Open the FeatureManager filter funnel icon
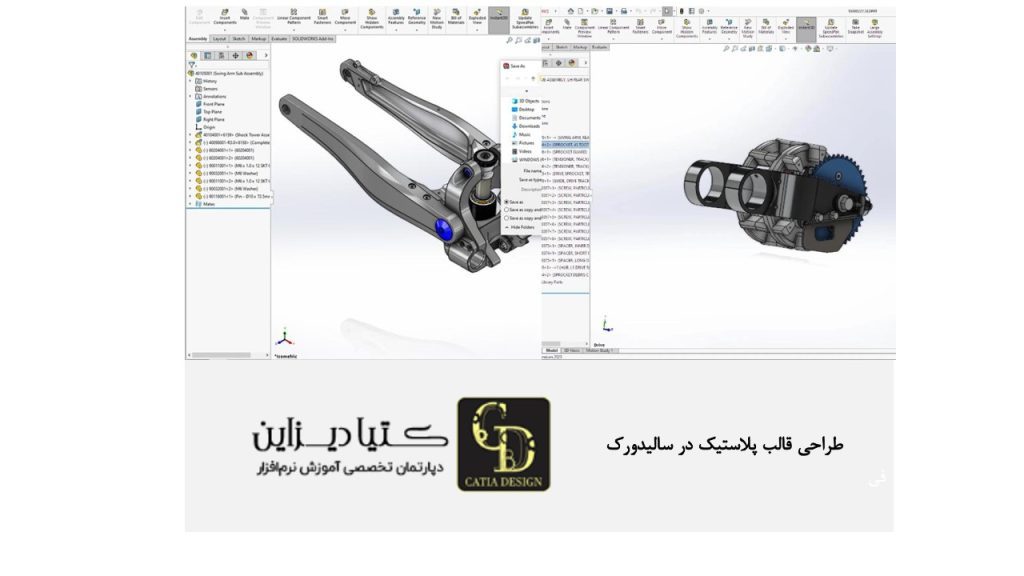Image resolution: width=1024 pixels, height=576 pixels. (x=191, y=65)
